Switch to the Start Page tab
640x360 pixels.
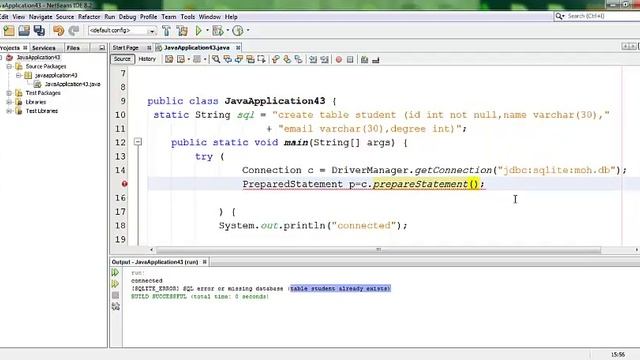(x=126, y=48)
